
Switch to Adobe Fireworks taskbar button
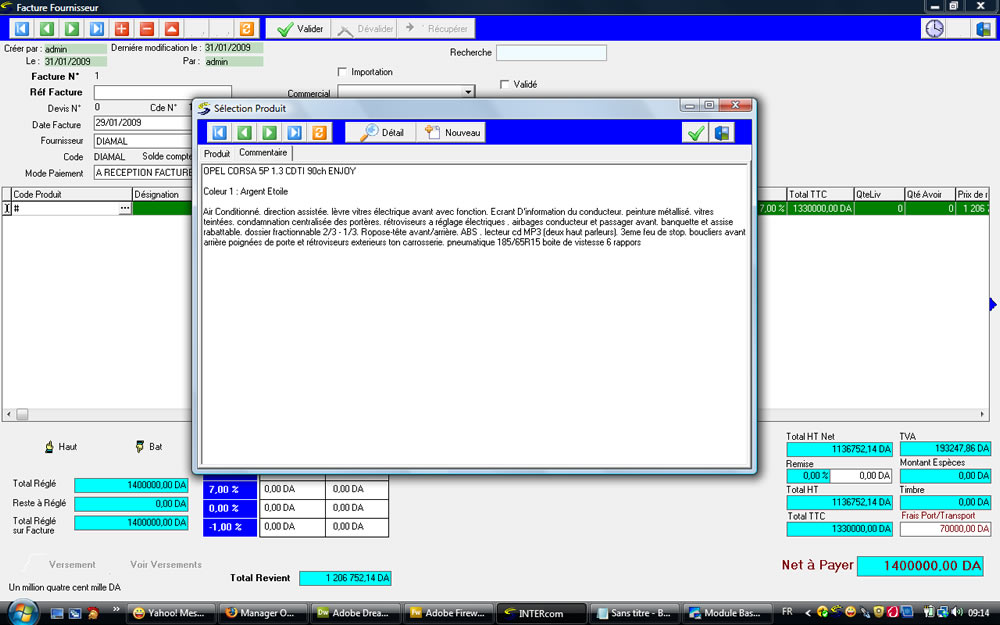[x=448, y=613]
